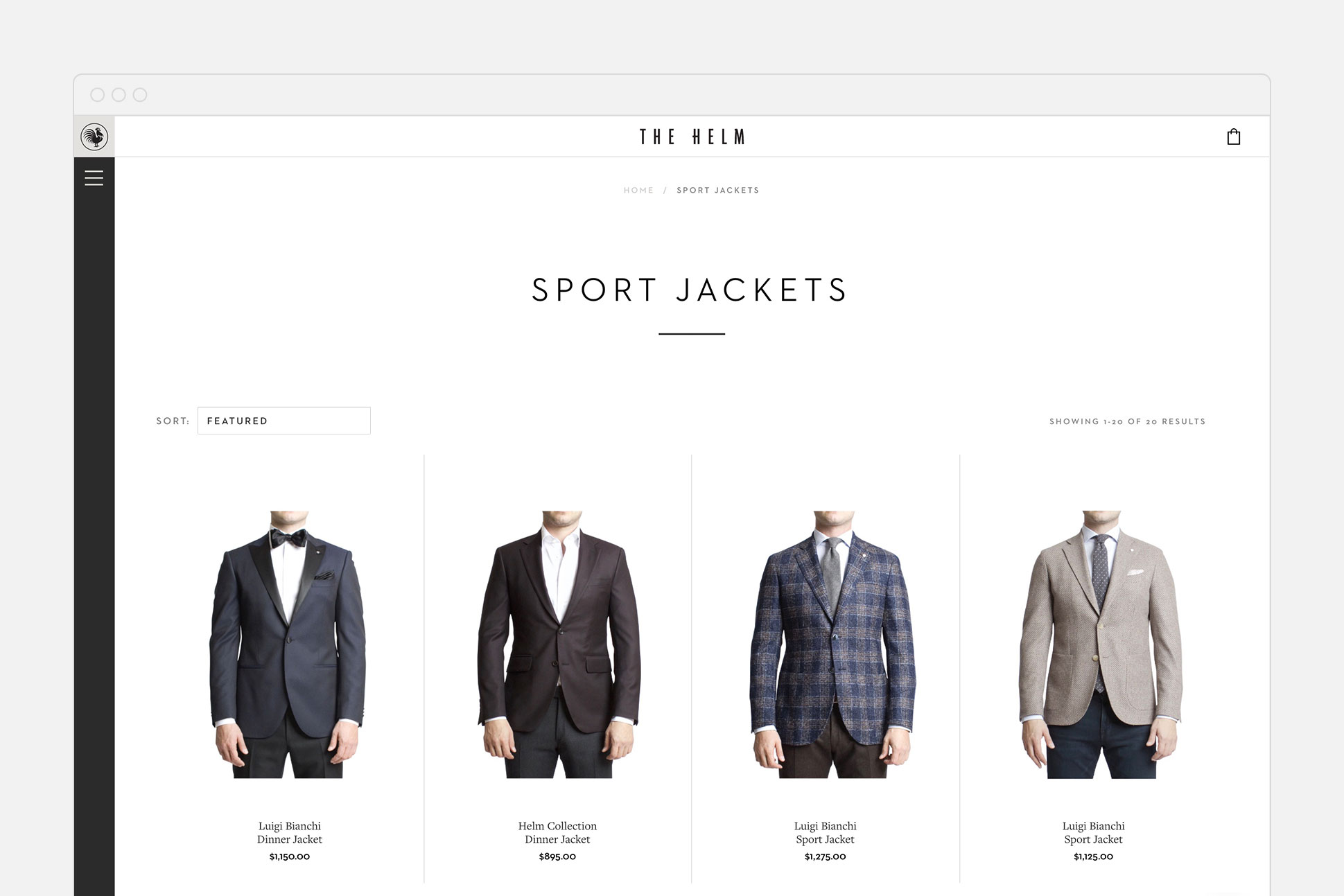This screenshot has width=1344, height=896.
Task: View the beige Luigi Bianchi sport jacket image
Action: pos(1101,644)
